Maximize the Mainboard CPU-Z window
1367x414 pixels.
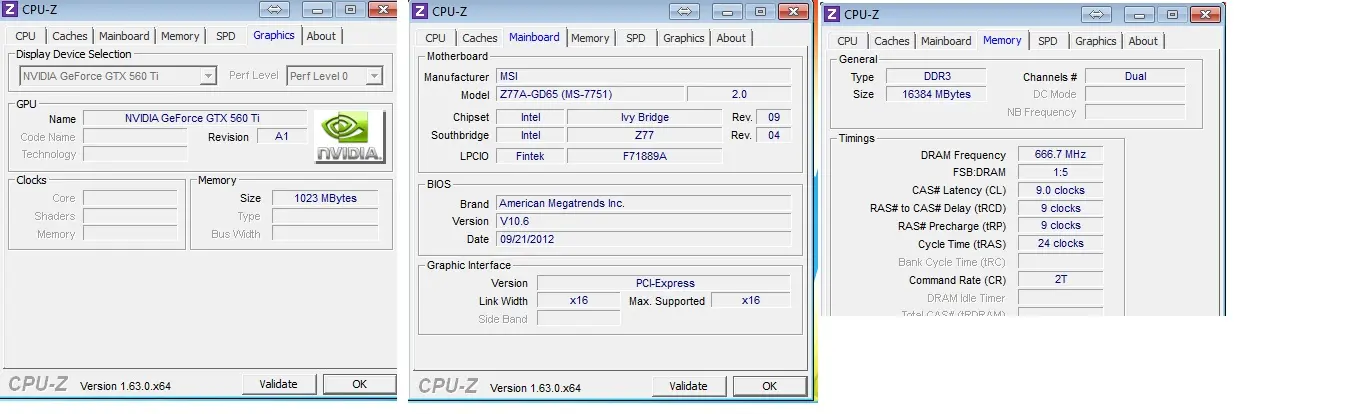tap(761, 11)
